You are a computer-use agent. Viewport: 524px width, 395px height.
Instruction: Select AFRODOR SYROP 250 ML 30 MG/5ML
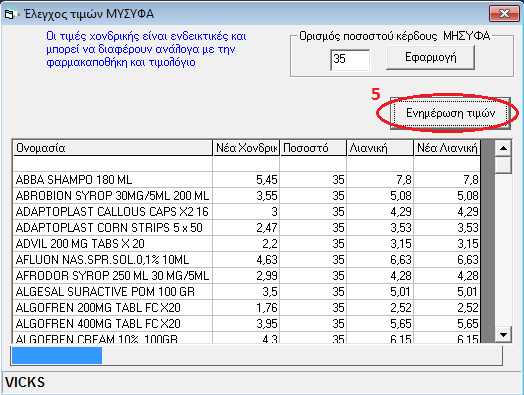click(247, 276)
